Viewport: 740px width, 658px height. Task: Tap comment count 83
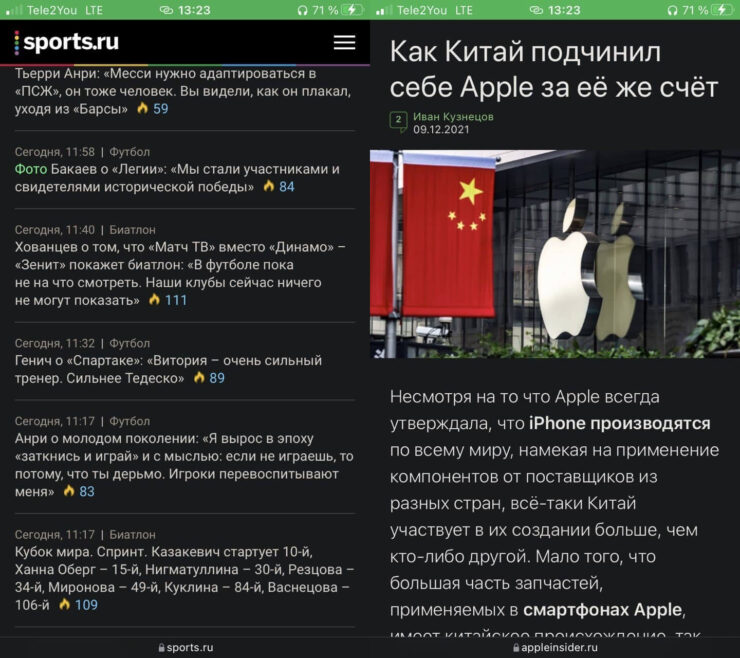[87, 491]
